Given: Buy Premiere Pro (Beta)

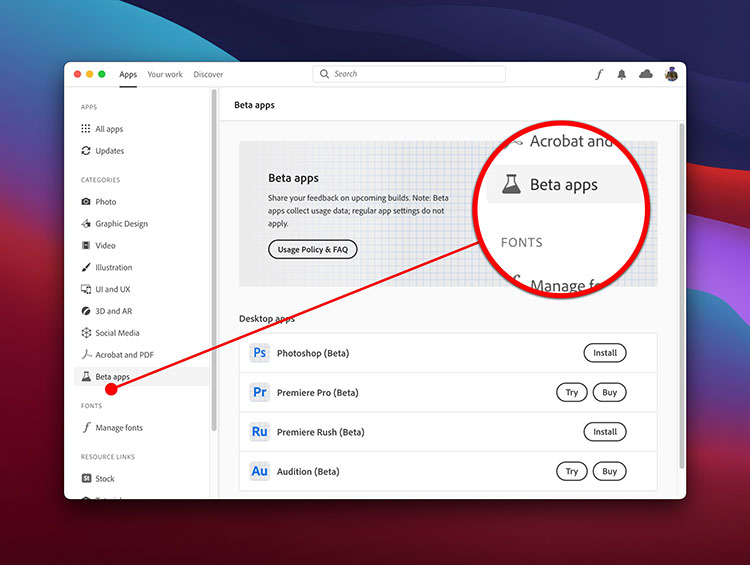Looking at the screenshot, I should (609, 392).
